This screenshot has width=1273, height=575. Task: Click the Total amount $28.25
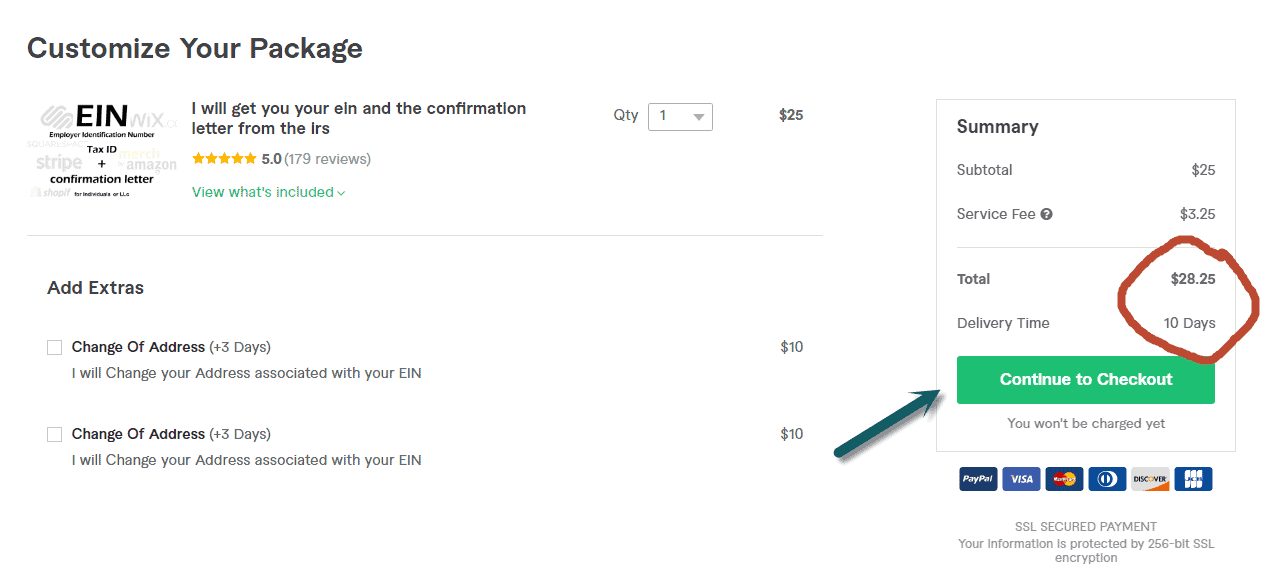(1193, 279)
